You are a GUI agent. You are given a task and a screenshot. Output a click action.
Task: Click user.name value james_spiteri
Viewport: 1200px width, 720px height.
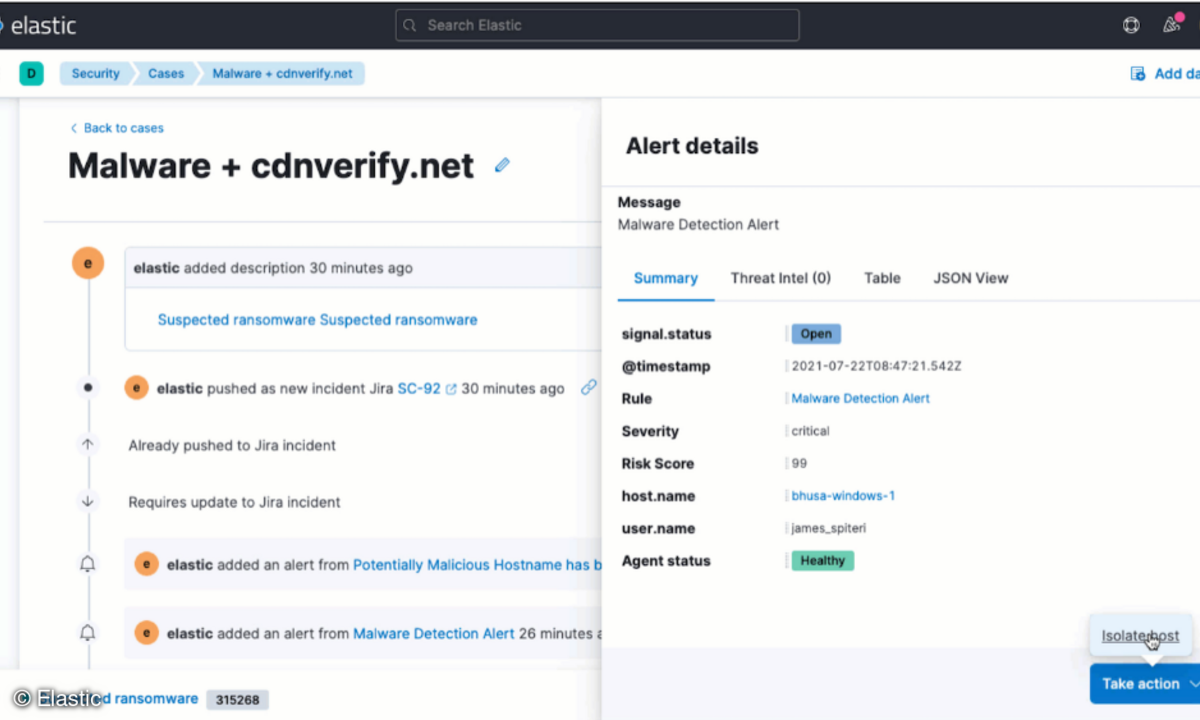tap(829, 528)
